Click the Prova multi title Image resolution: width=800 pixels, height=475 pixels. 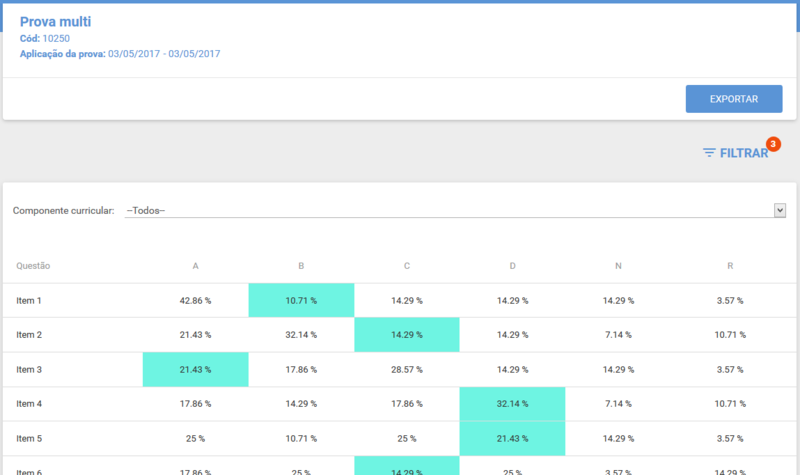(56, 21)
